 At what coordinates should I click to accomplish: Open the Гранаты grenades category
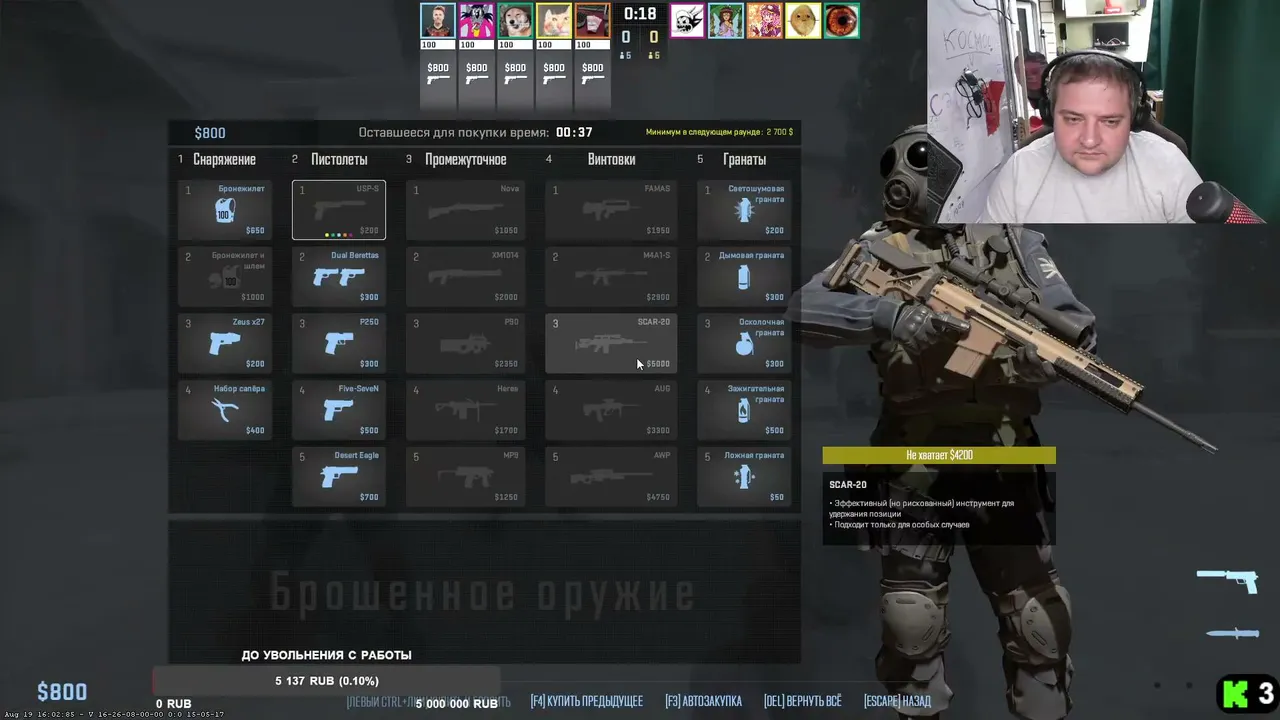pyautogui.click(x=744, y=159)
